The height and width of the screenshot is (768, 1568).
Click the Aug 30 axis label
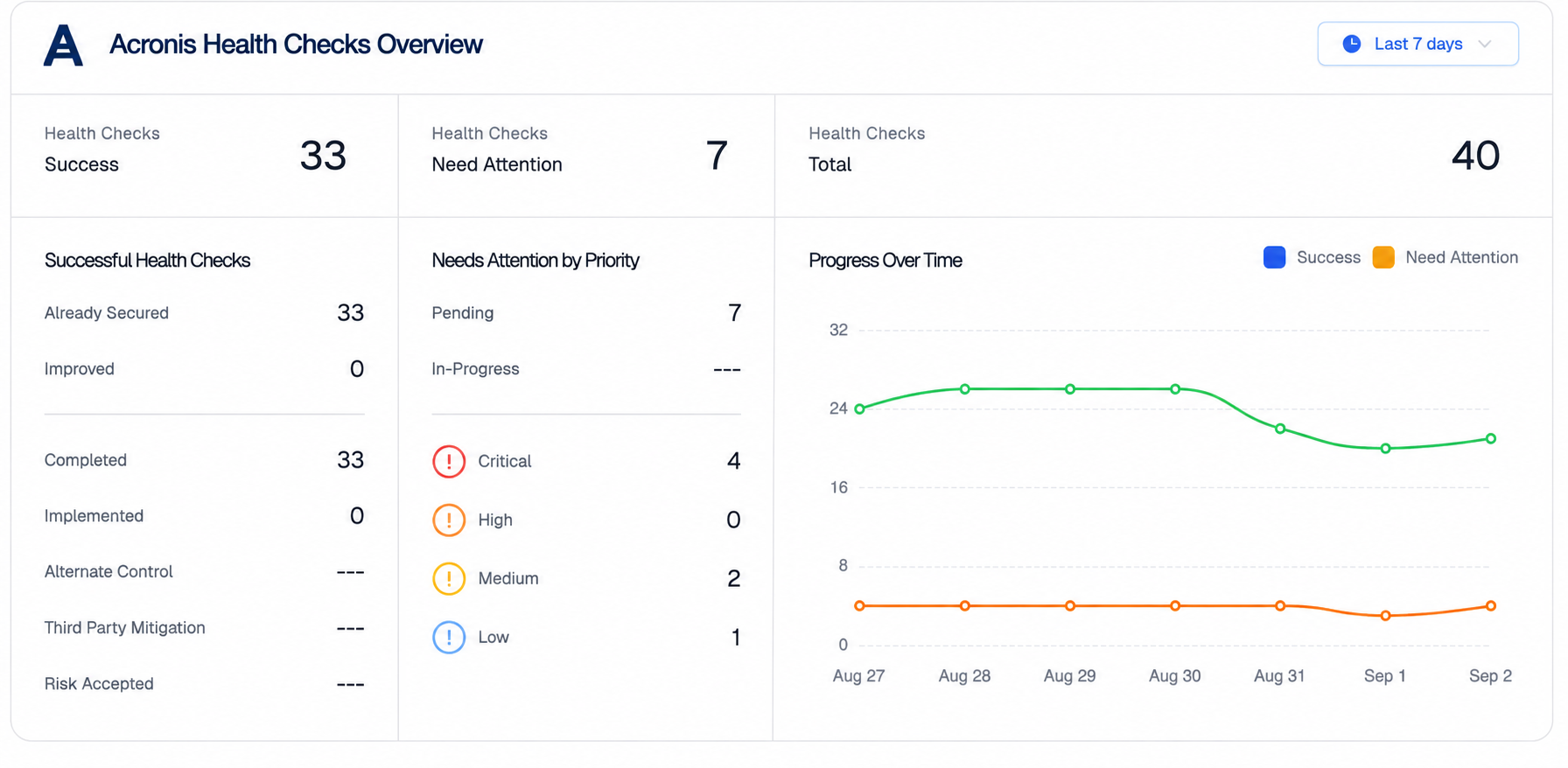(1174, 676)
